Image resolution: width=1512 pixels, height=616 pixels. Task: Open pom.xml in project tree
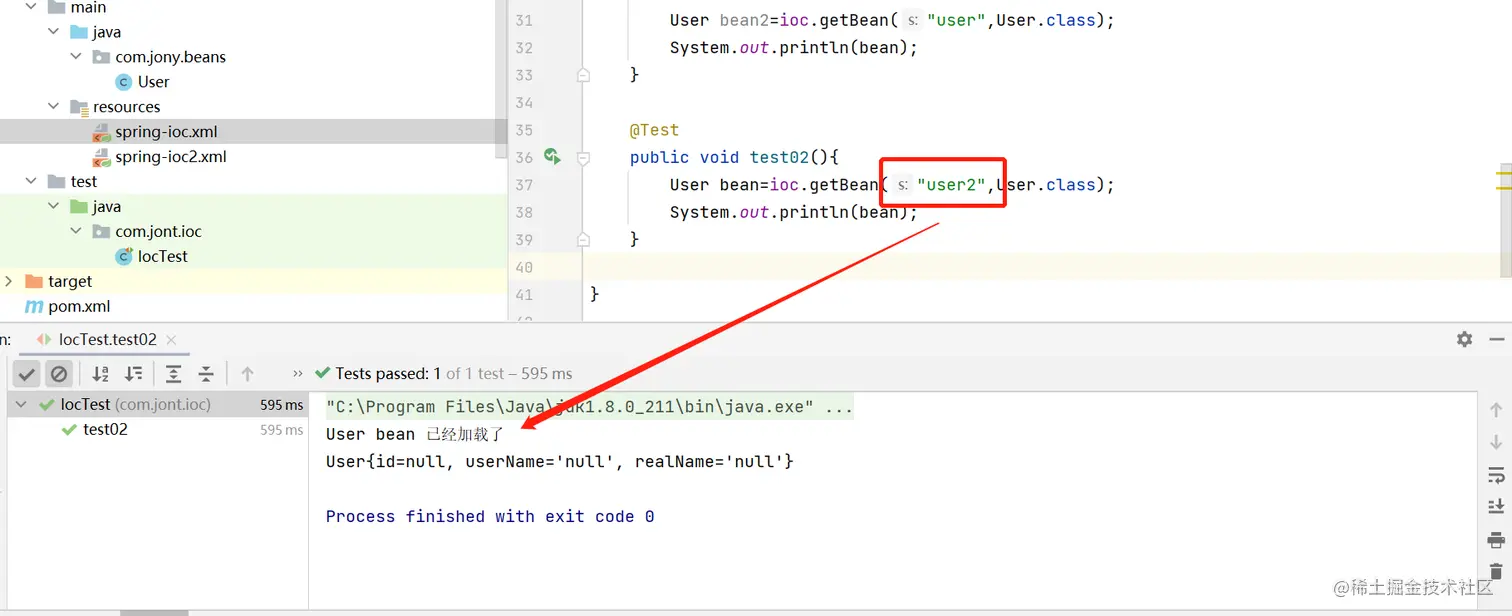pos(79,307)
